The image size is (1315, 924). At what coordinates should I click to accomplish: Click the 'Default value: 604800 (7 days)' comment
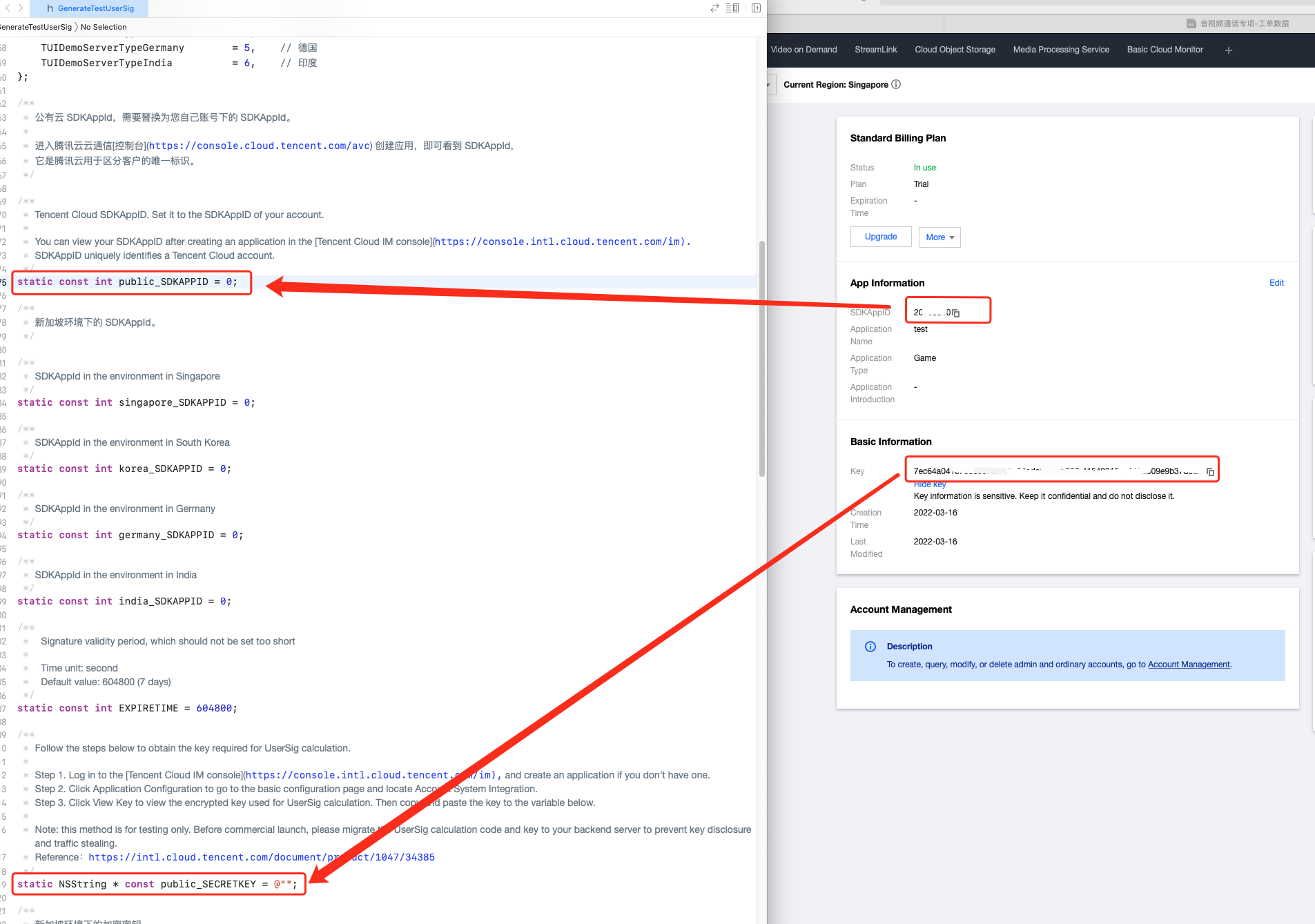click(x=106, y=682)
